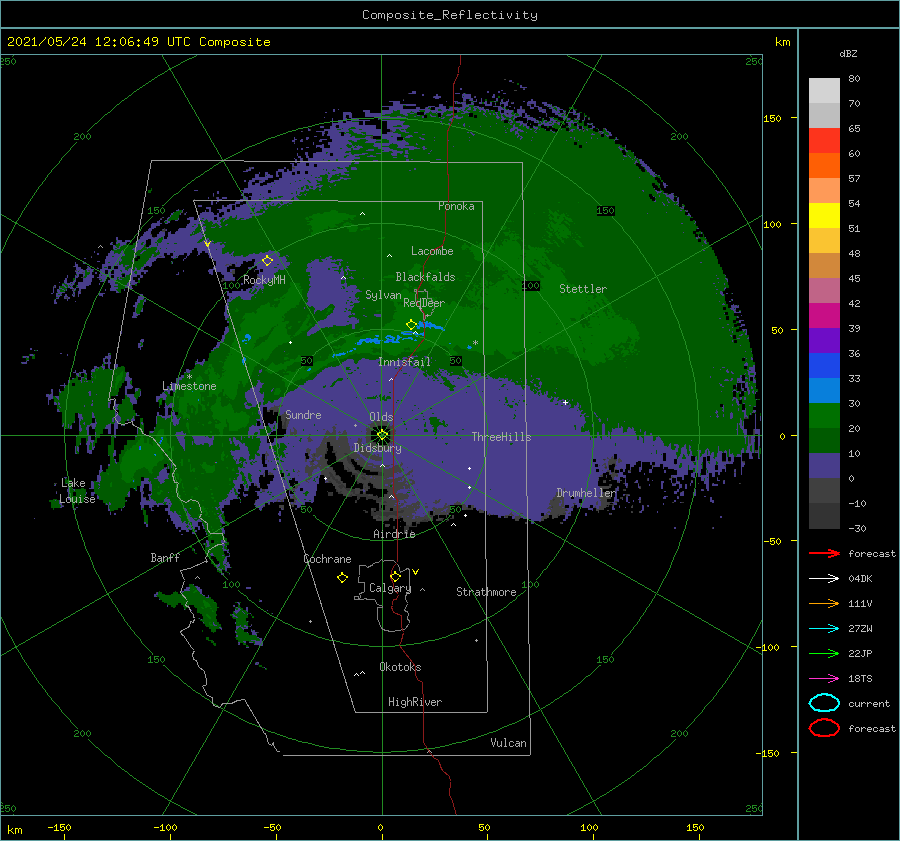Click the -30 dBZ scale value
The width and height of the screenshot is (900, 841).
[x=857, y=528]
